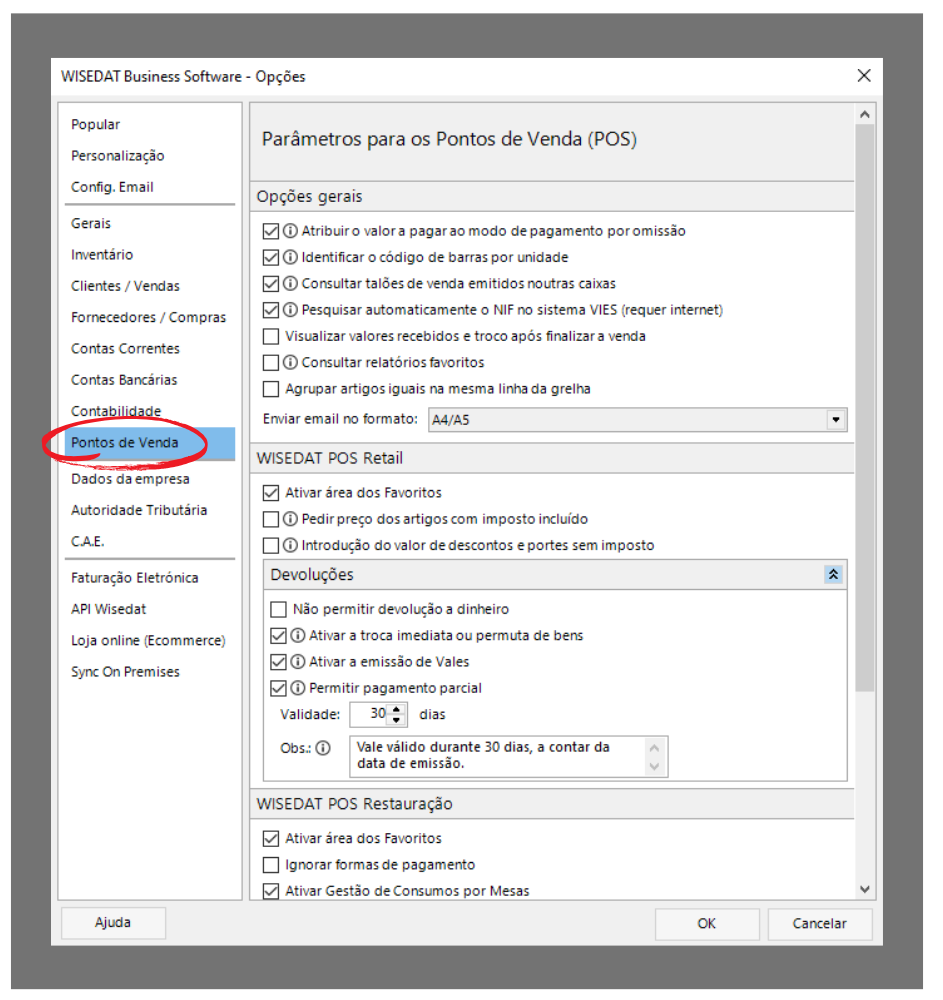The width and height of the screenshot is (943, 1000).
Task: Uncheck Identificar o código de barras por unidade
Action: point(271,257)
